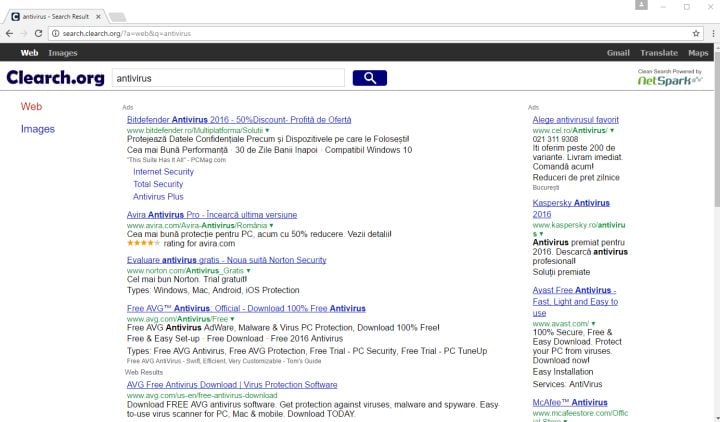This screenshot has height=422, width=720.
Task: Open Maps from the top bar
Action: (x=698, y=53)
